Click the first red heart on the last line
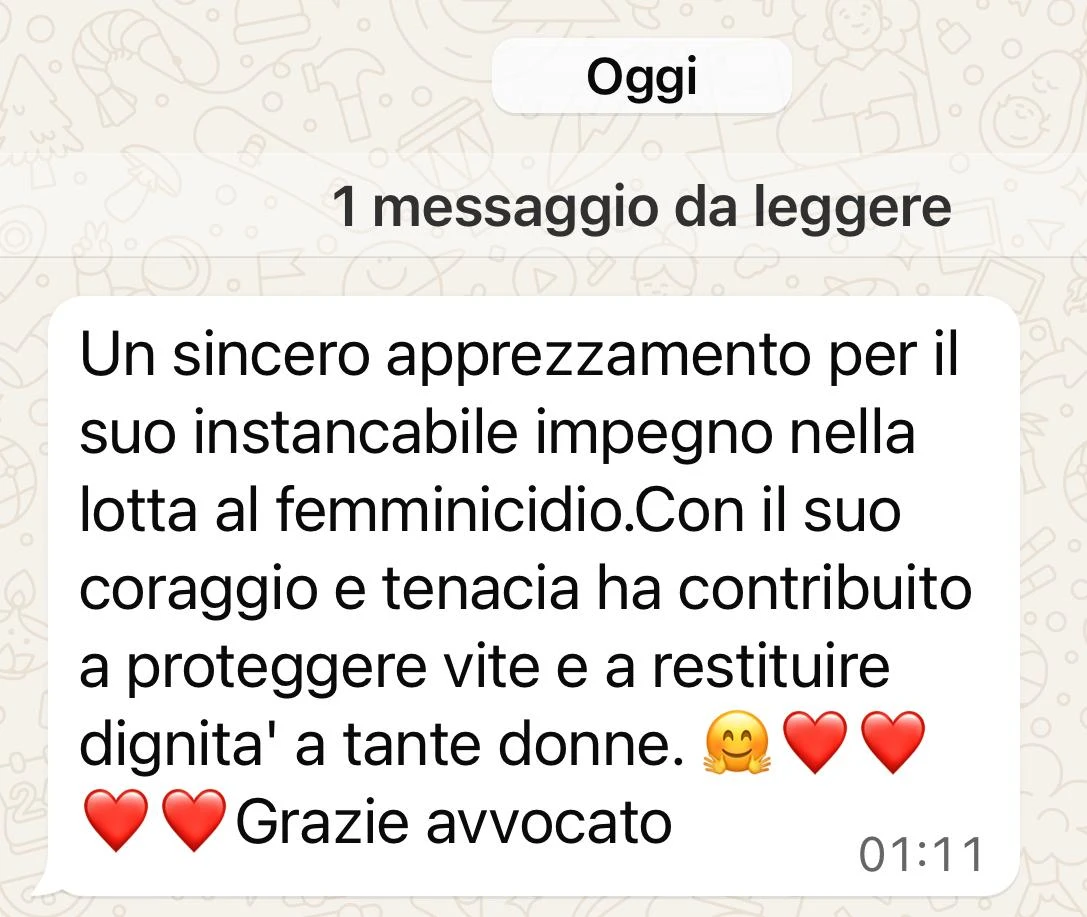Image resolution: width=1087 pixels, height=917 pixels. pos(115,821)
